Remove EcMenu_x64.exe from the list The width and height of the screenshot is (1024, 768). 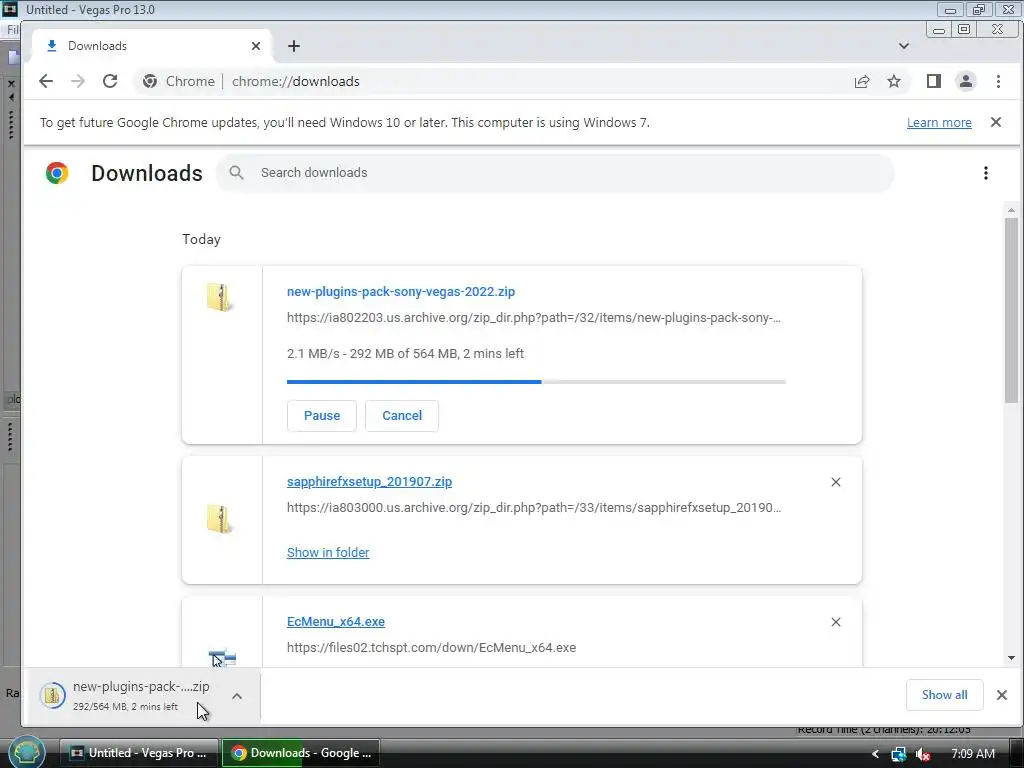(x=836, y=622)
